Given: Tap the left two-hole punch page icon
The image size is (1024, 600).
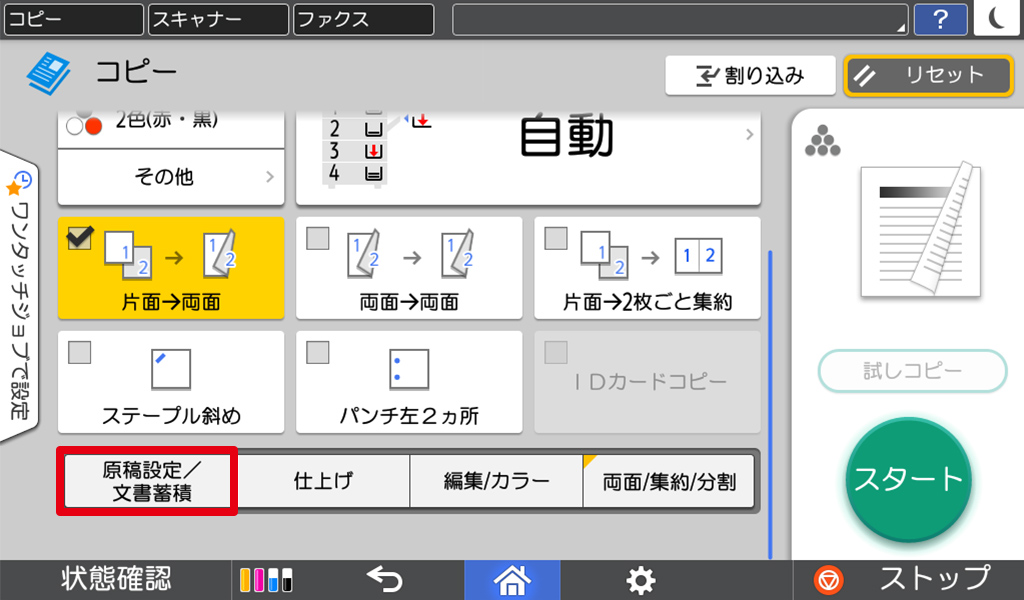Looking at the screenshot, I should [x=409, y=370].
